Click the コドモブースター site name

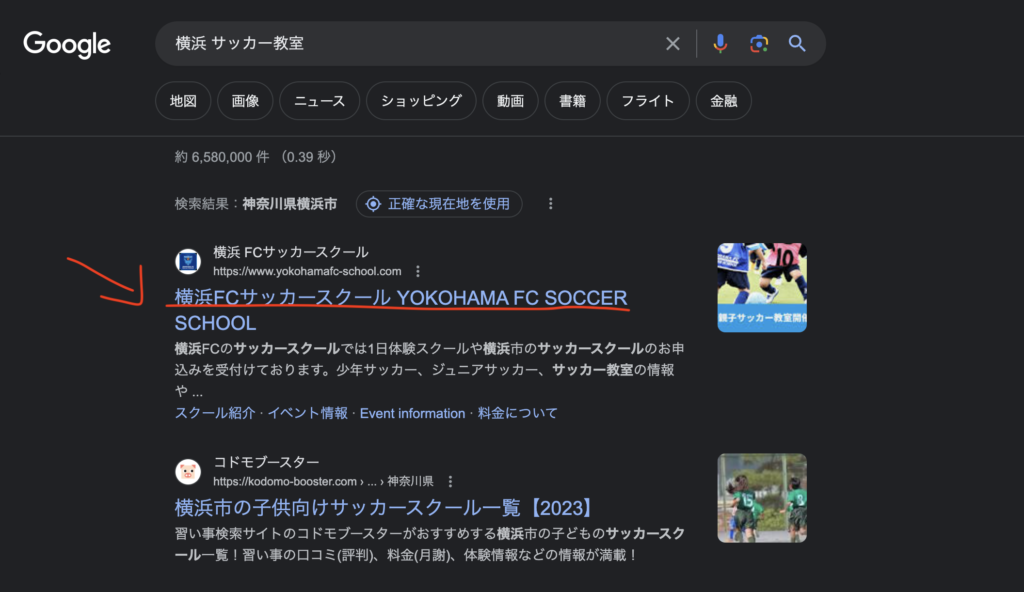point(266,462)
